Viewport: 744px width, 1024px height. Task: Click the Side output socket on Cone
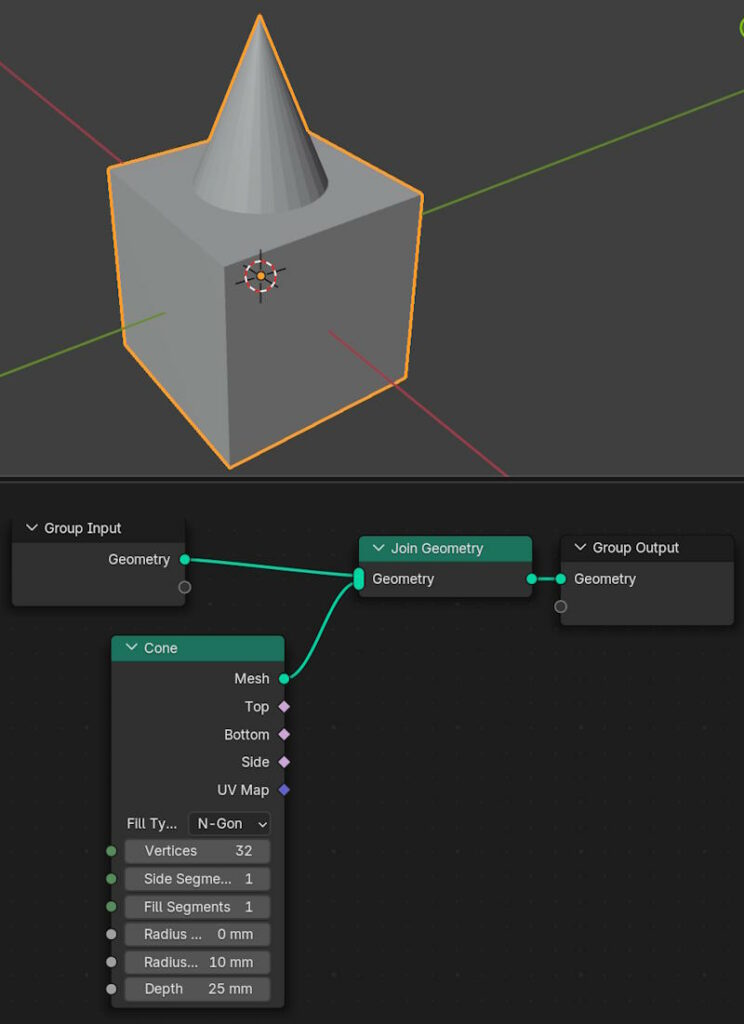pos(284,762)
